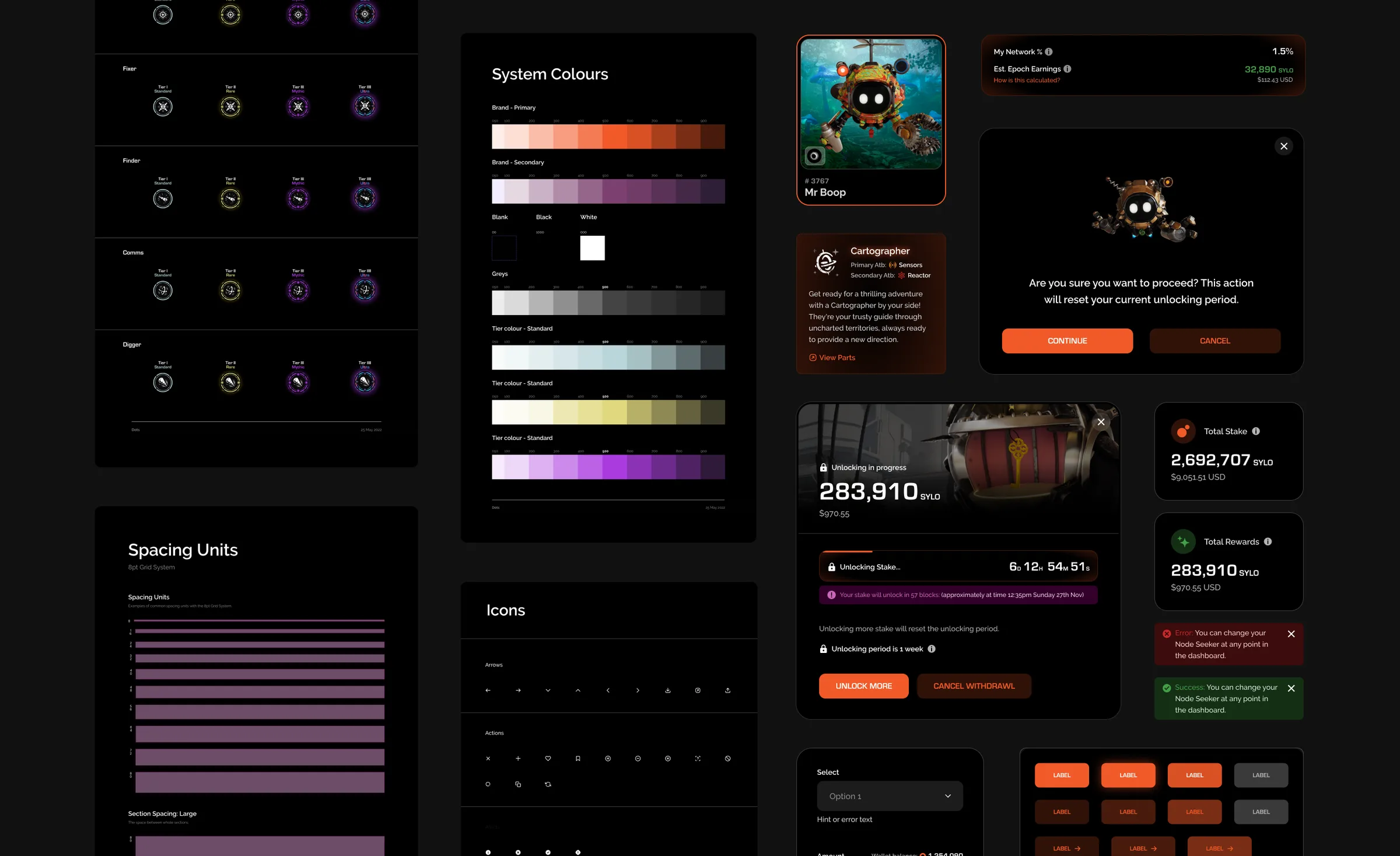The width and height of the screenshot is (1400, 856).
Task: Select the Digger Tier II Rare badge
Action: (230, 382)
